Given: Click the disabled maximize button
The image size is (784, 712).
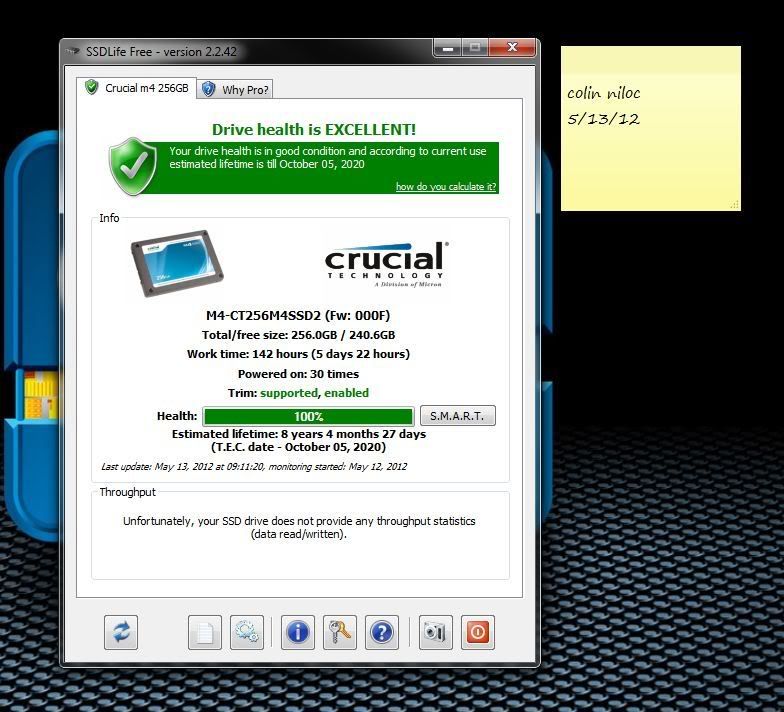Looking at the screenshot, I should [x=475, y=48].
